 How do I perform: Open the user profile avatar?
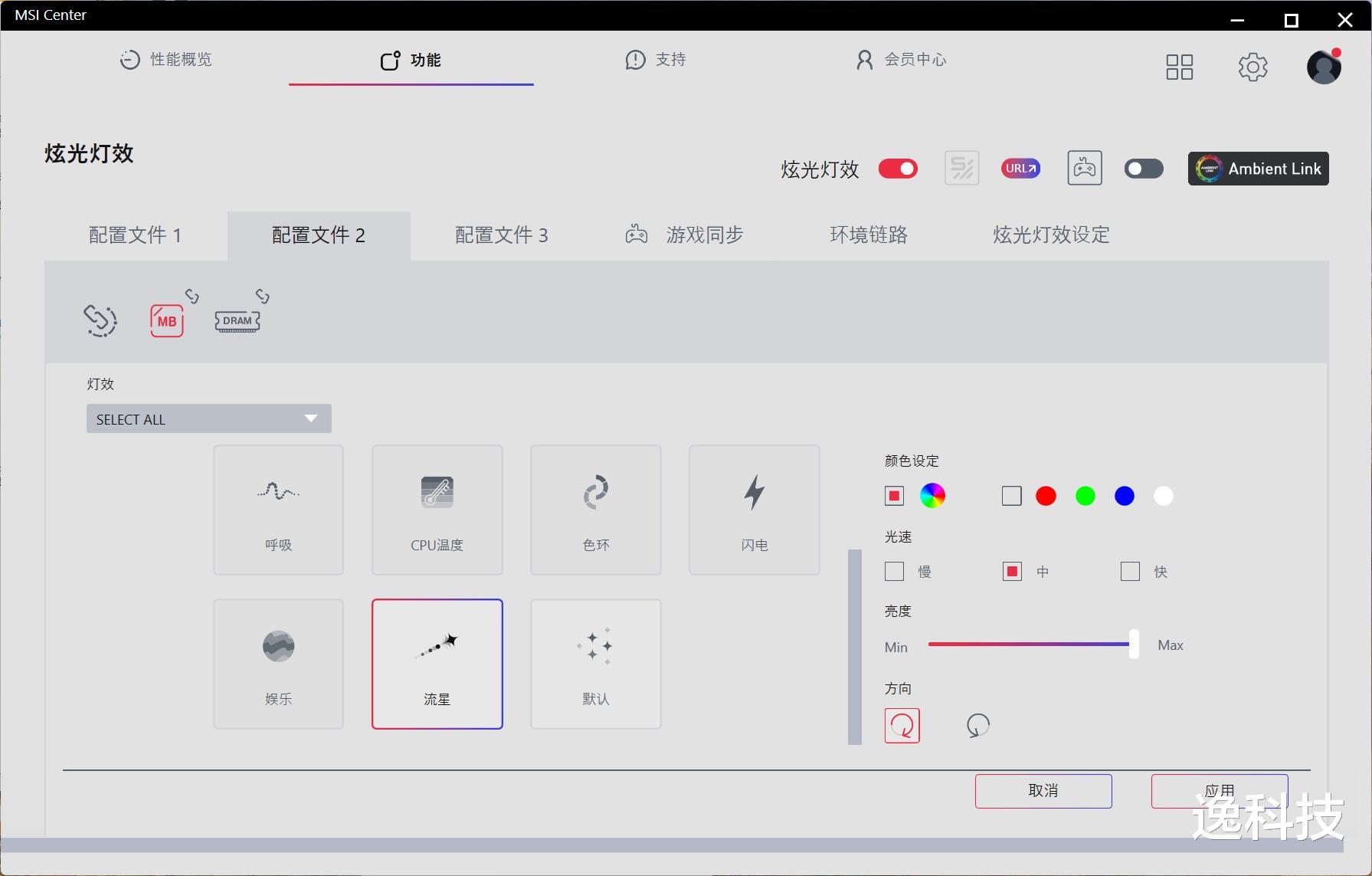(x=1324, y=67)
